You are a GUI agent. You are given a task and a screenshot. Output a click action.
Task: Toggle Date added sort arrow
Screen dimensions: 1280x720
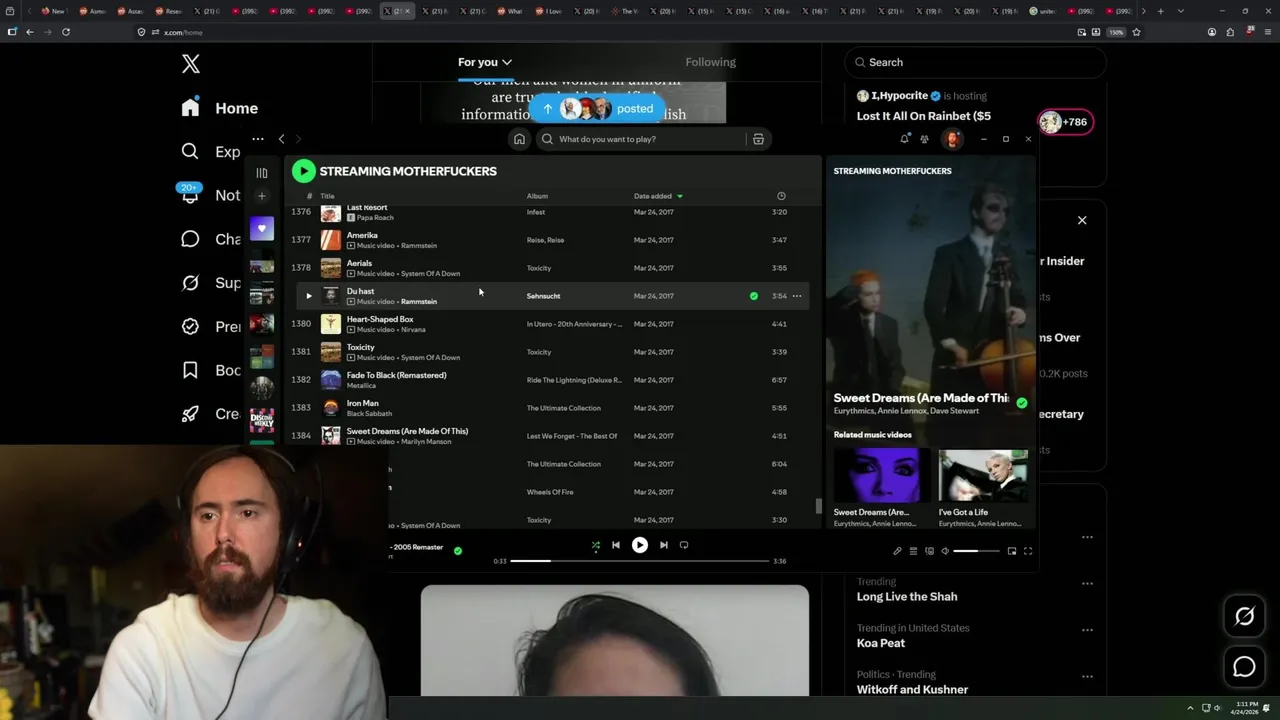tap(680, 196)
